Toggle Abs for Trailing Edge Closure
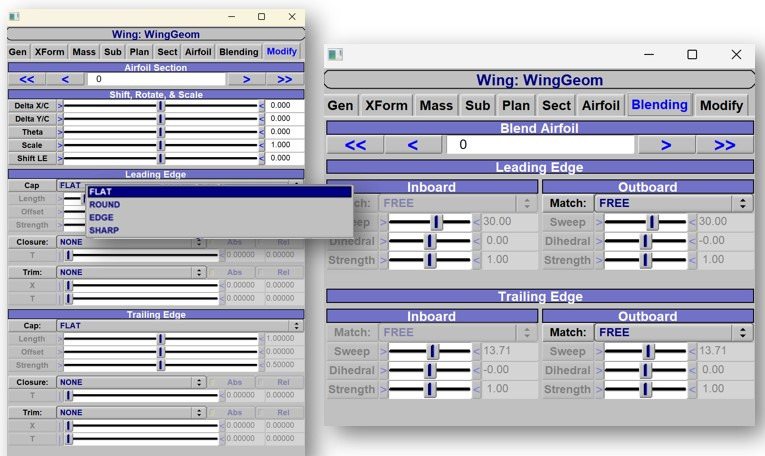The image size is (765, 456). click(234, 383)
